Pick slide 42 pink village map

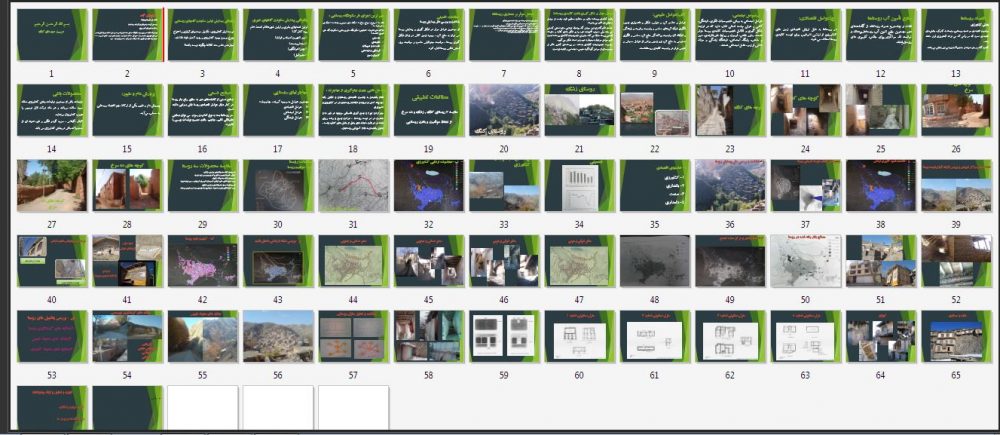(x=203, y=261)
